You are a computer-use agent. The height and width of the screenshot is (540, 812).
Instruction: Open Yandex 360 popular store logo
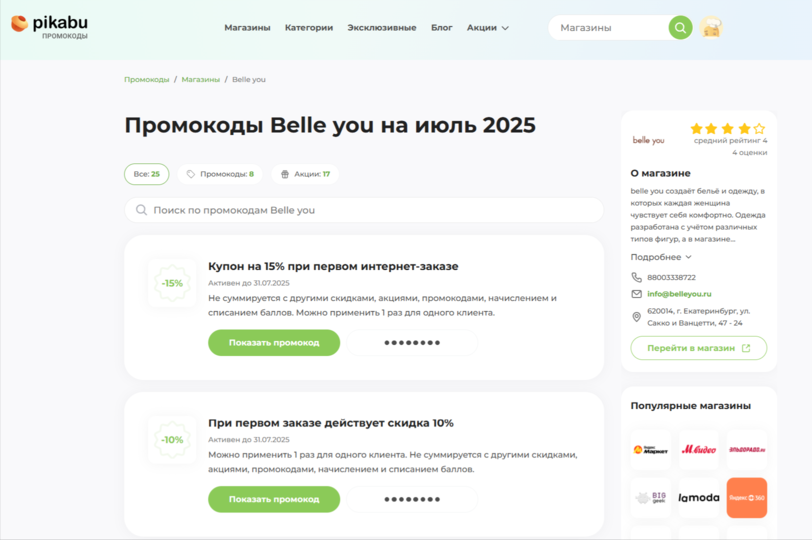click(x=747, y=498)
